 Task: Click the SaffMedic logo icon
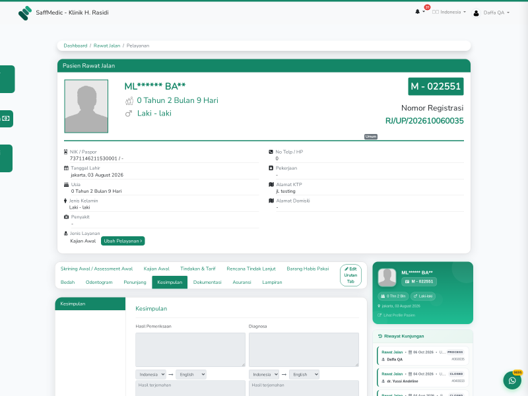(x=25, y=13)
